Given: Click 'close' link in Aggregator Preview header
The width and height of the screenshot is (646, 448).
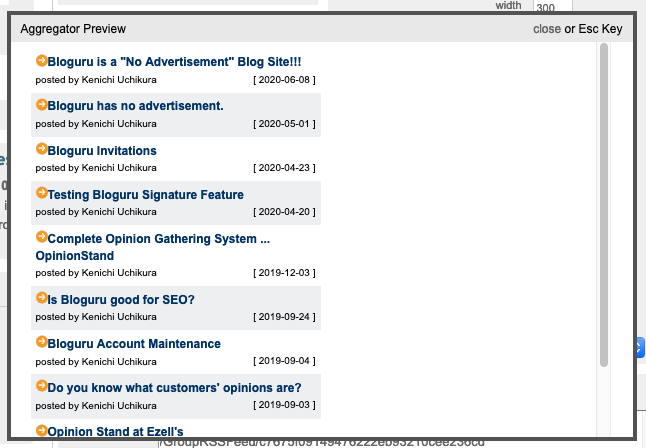Looking at the screenshot, I should (x=547, y=29).
